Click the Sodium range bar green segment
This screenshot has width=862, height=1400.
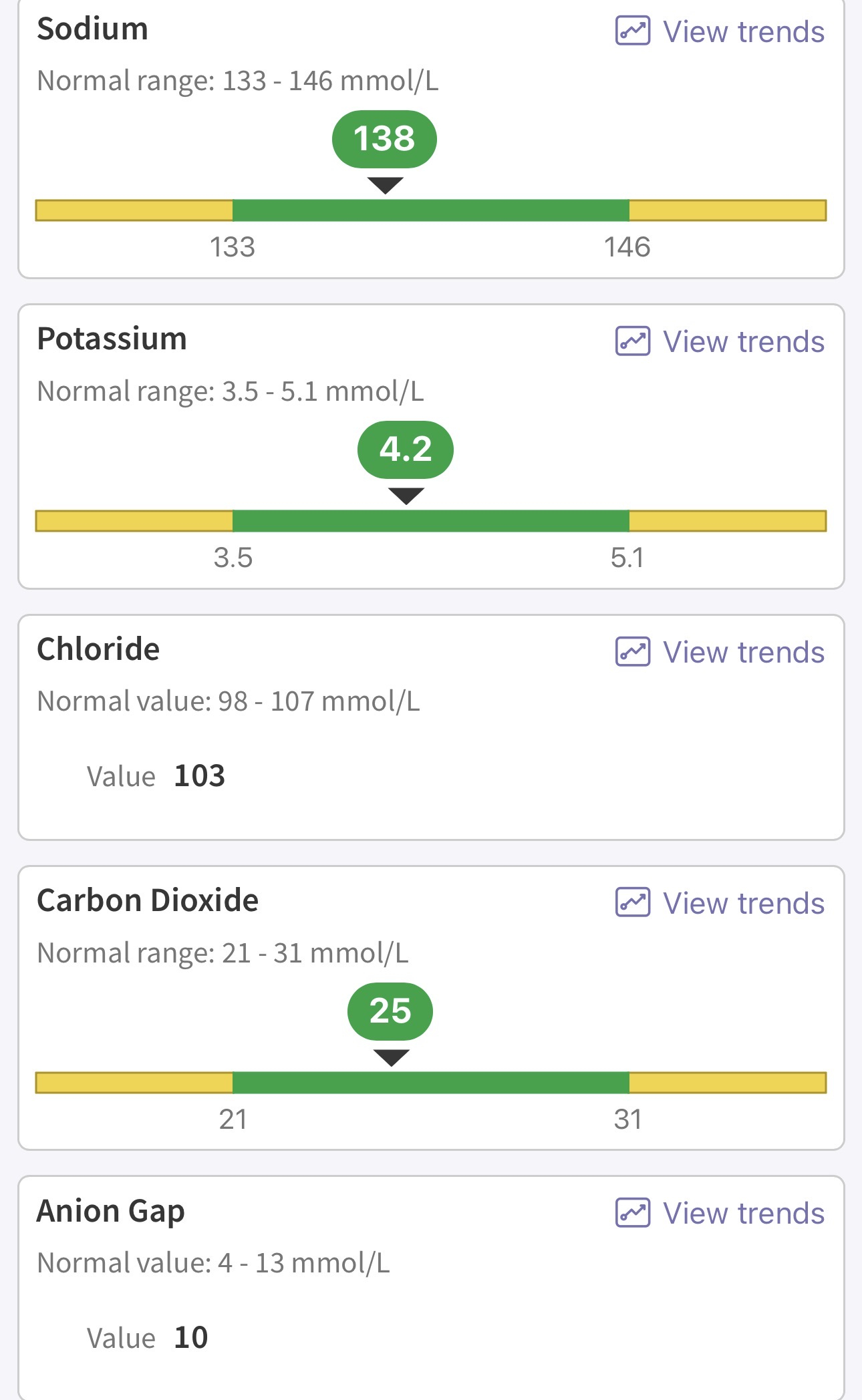pyautogui.click(x=431, y=210)
